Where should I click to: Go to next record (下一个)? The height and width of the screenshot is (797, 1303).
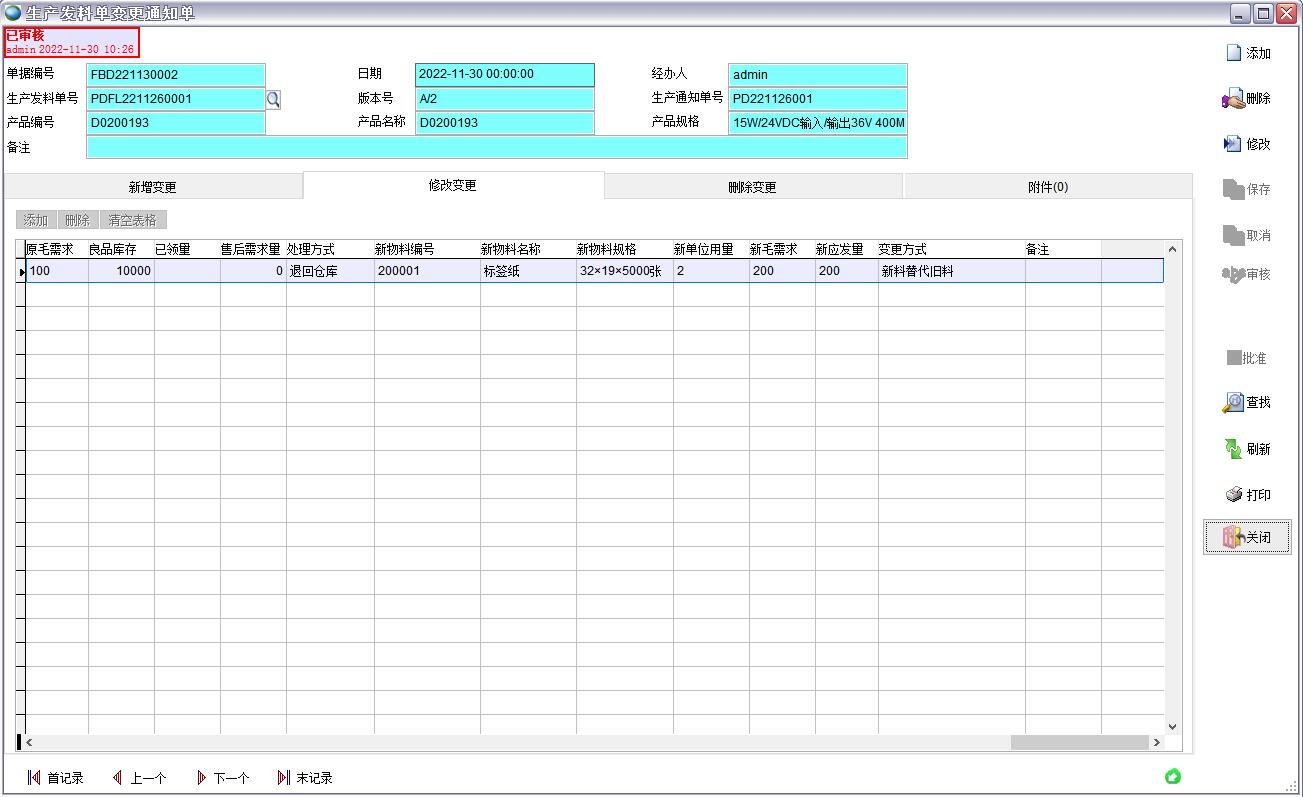201,778
